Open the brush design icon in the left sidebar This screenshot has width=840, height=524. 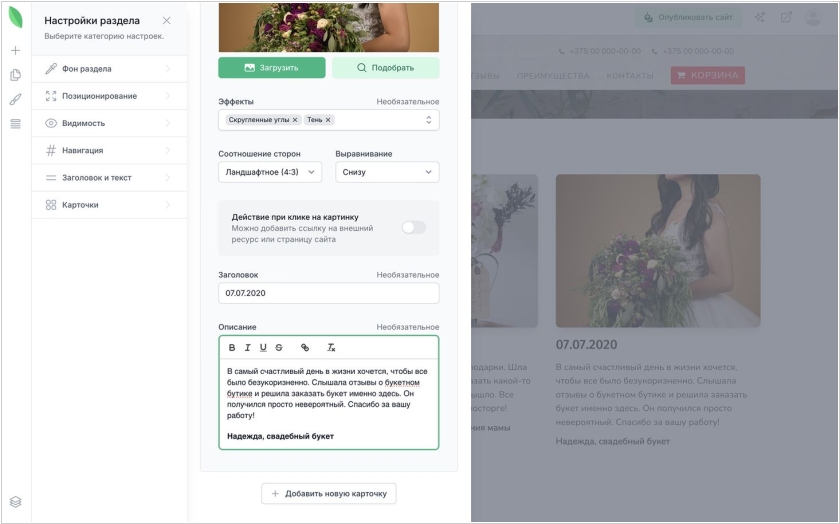(x=15, y=99)
